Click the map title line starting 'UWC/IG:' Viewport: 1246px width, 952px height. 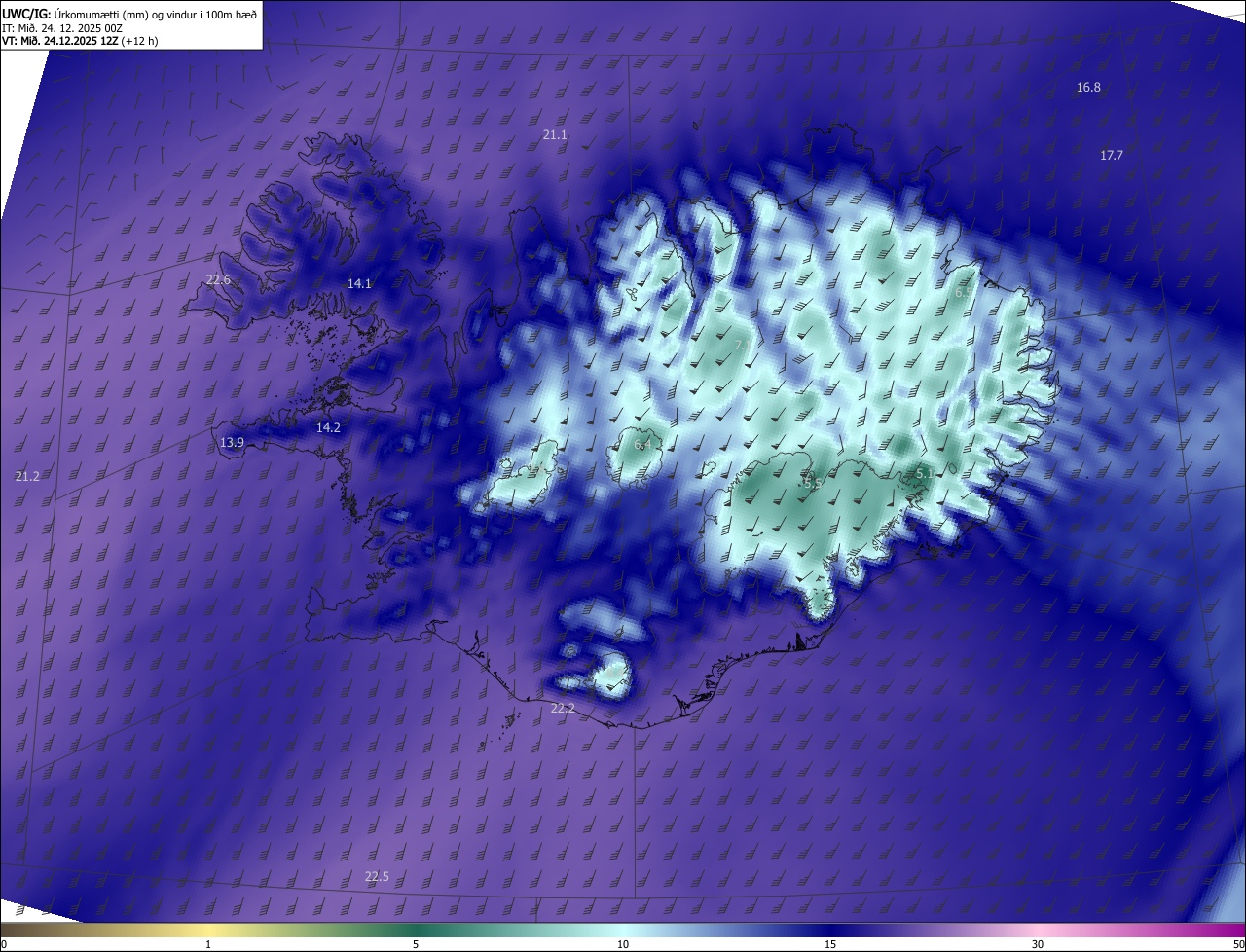129,14
